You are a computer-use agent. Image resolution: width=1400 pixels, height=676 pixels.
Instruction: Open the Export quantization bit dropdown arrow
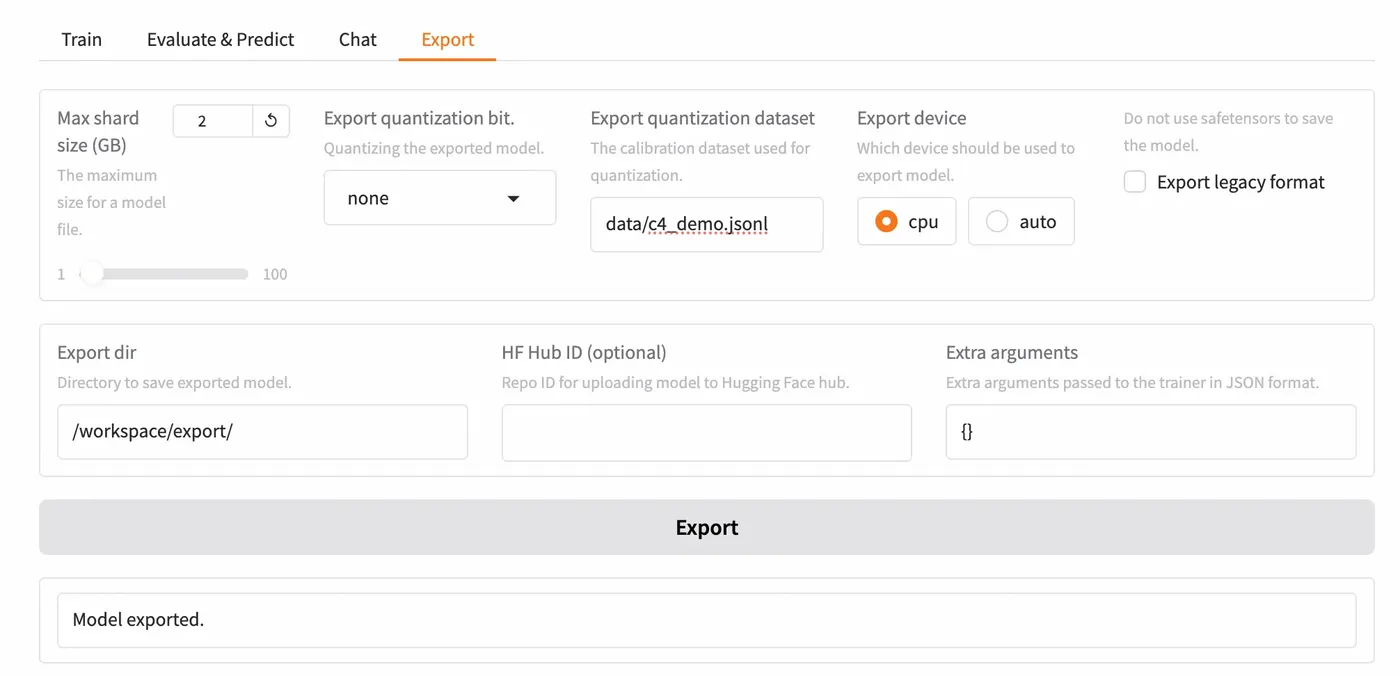(x=513, y=198)
